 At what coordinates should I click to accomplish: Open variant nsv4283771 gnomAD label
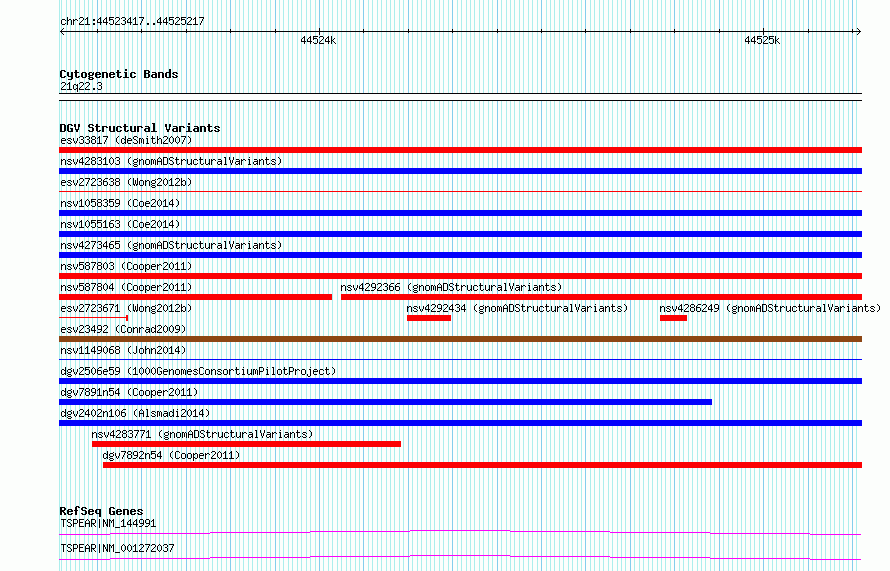point(202,434)
